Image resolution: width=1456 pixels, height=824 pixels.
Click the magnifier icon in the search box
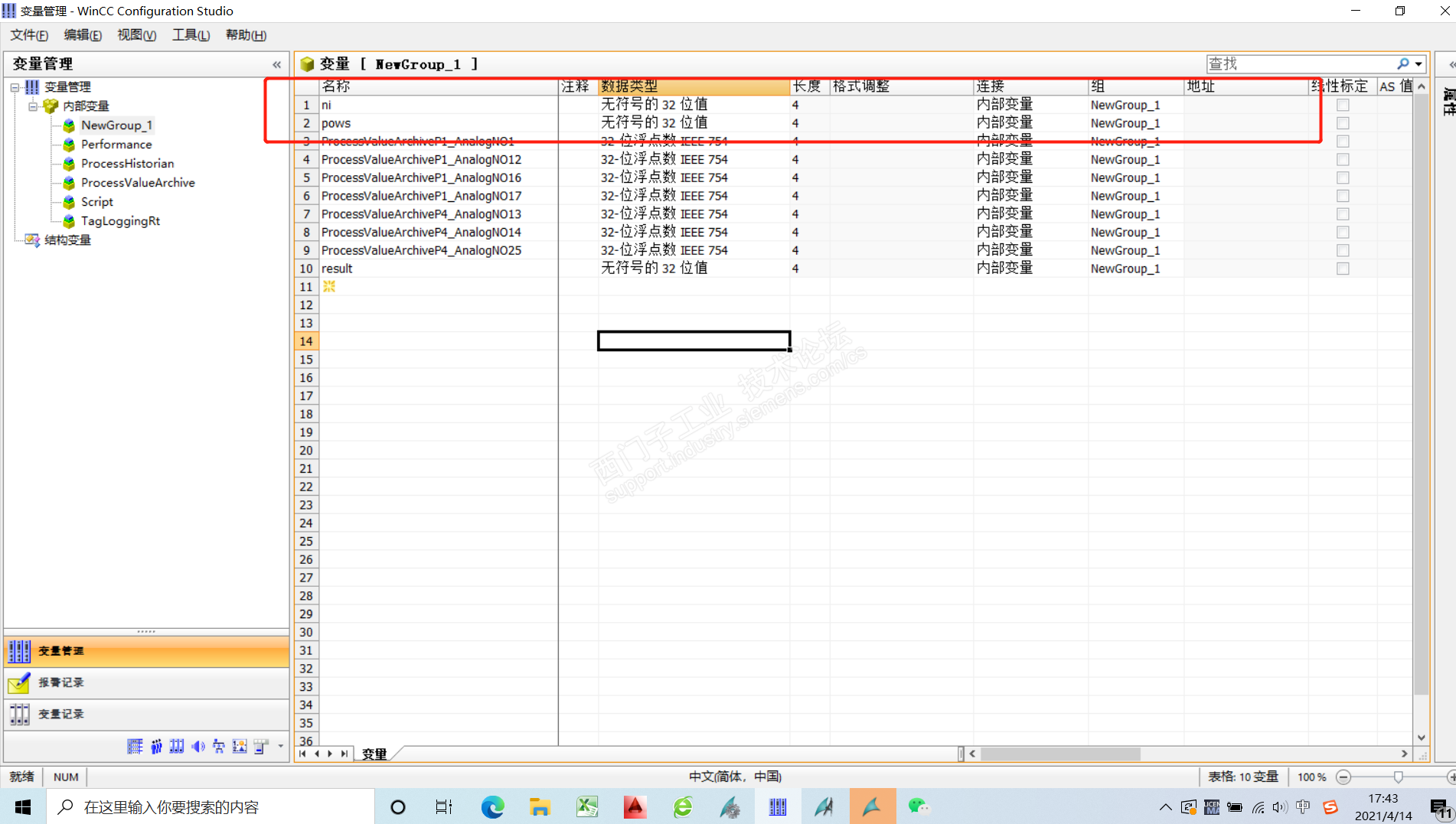(x=1403, y=64)
